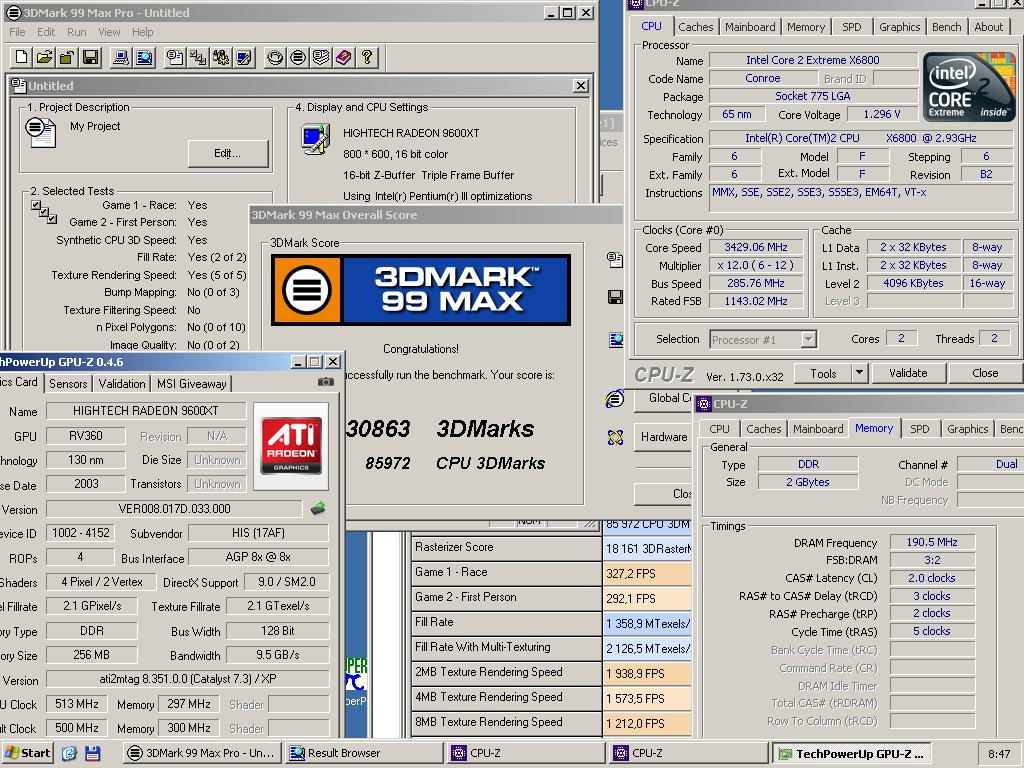Click the taskbar clock showing 8:47
Viewport: 1024px width, 768px height.
tap(999, 754)
